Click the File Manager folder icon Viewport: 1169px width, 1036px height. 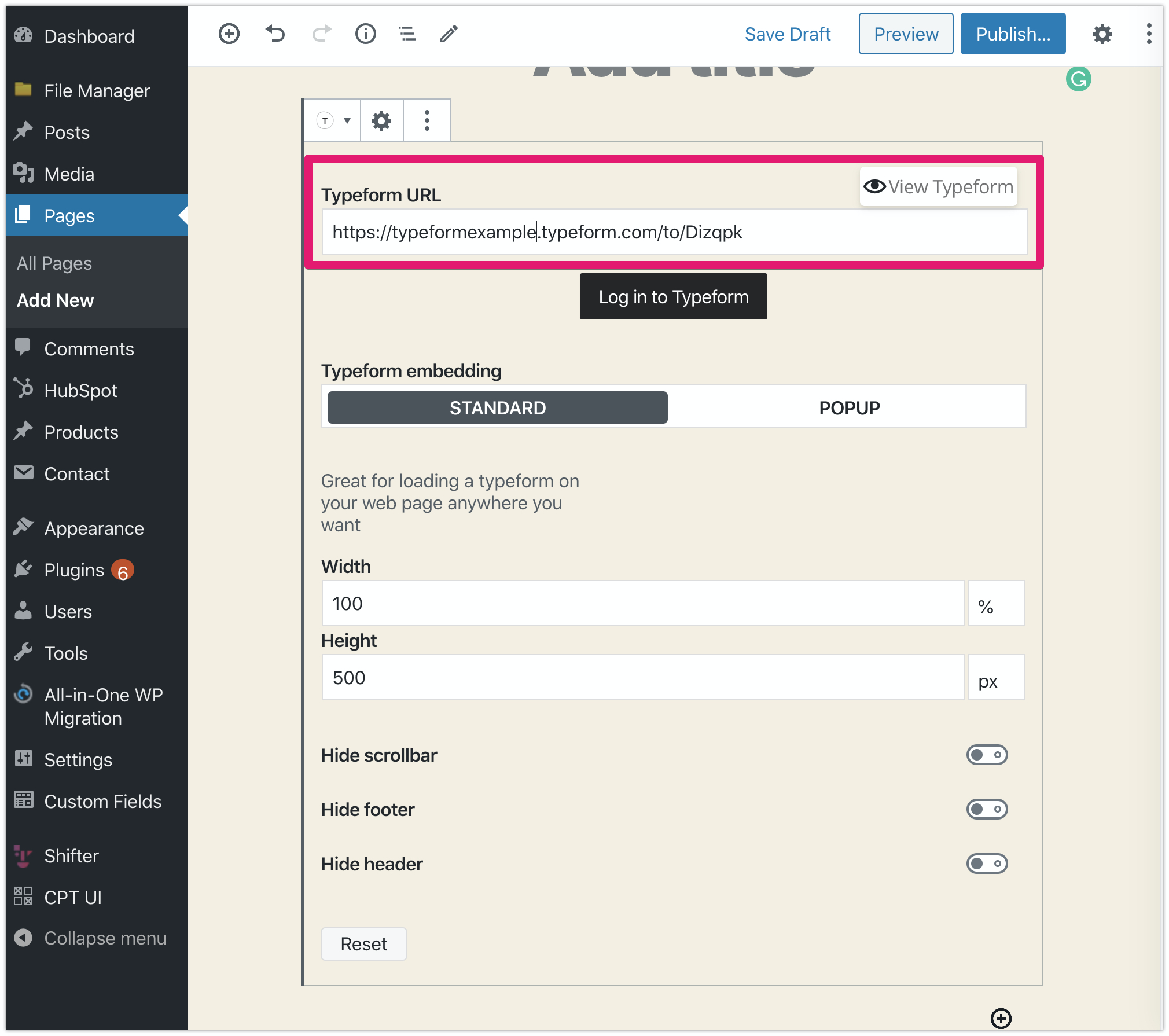23,90
